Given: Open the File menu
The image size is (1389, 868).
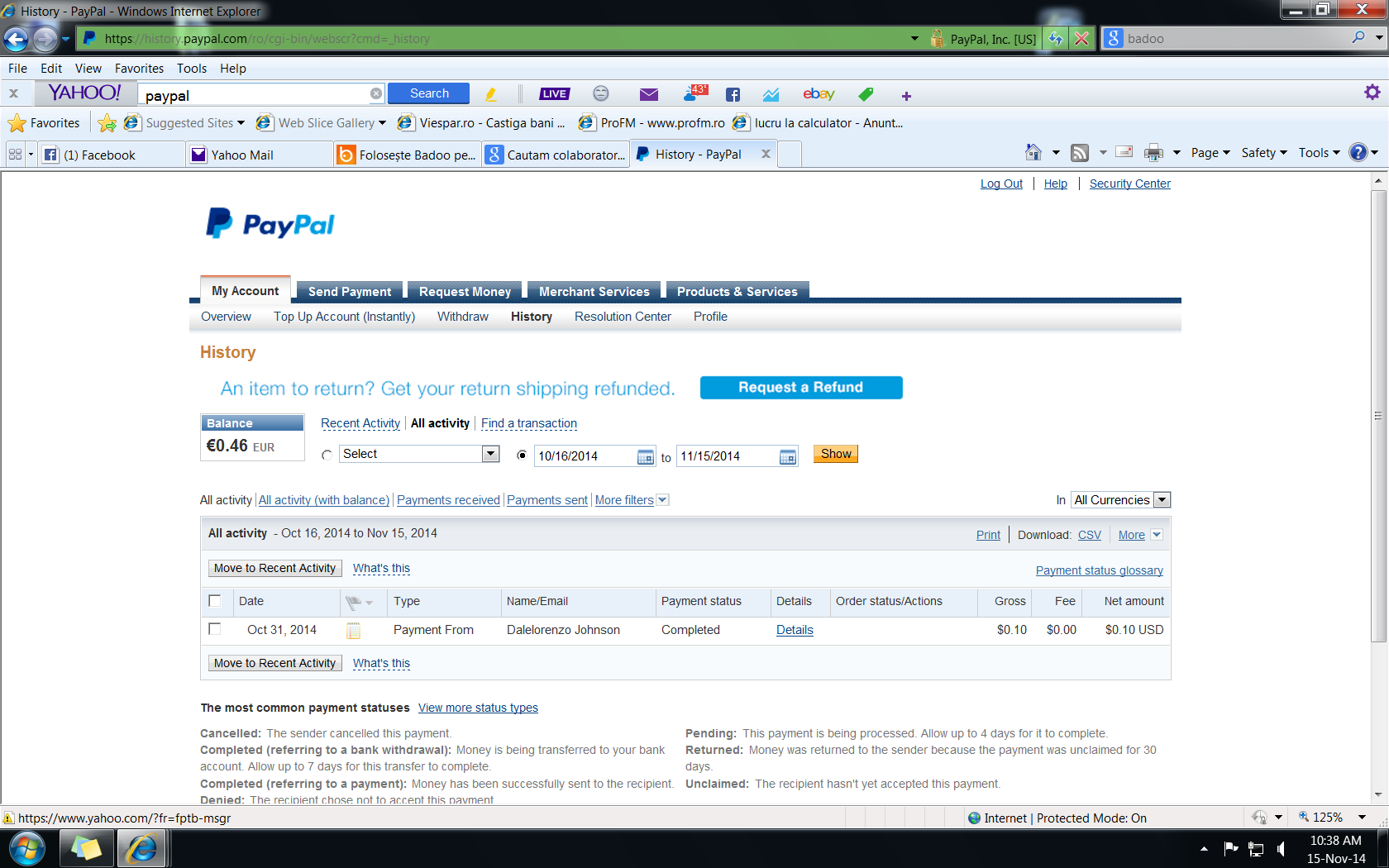Looking at the screenshot, I should point(17,69).
